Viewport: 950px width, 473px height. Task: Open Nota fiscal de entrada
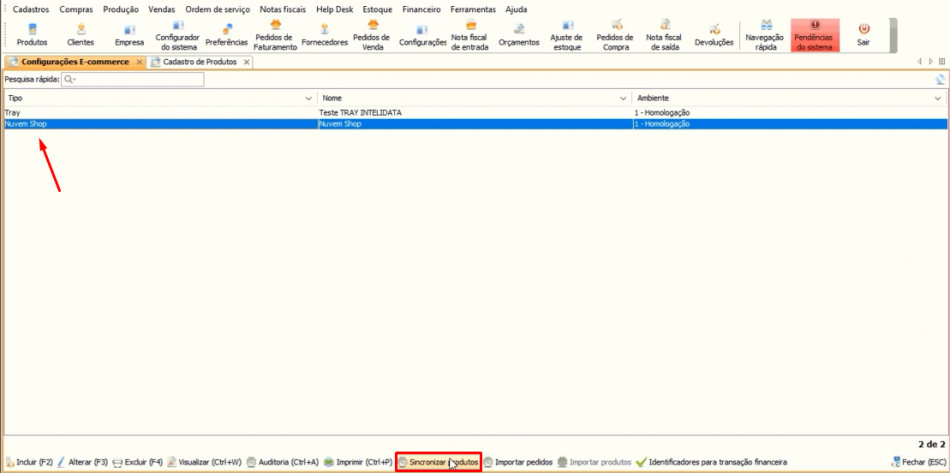pos(470,35)
